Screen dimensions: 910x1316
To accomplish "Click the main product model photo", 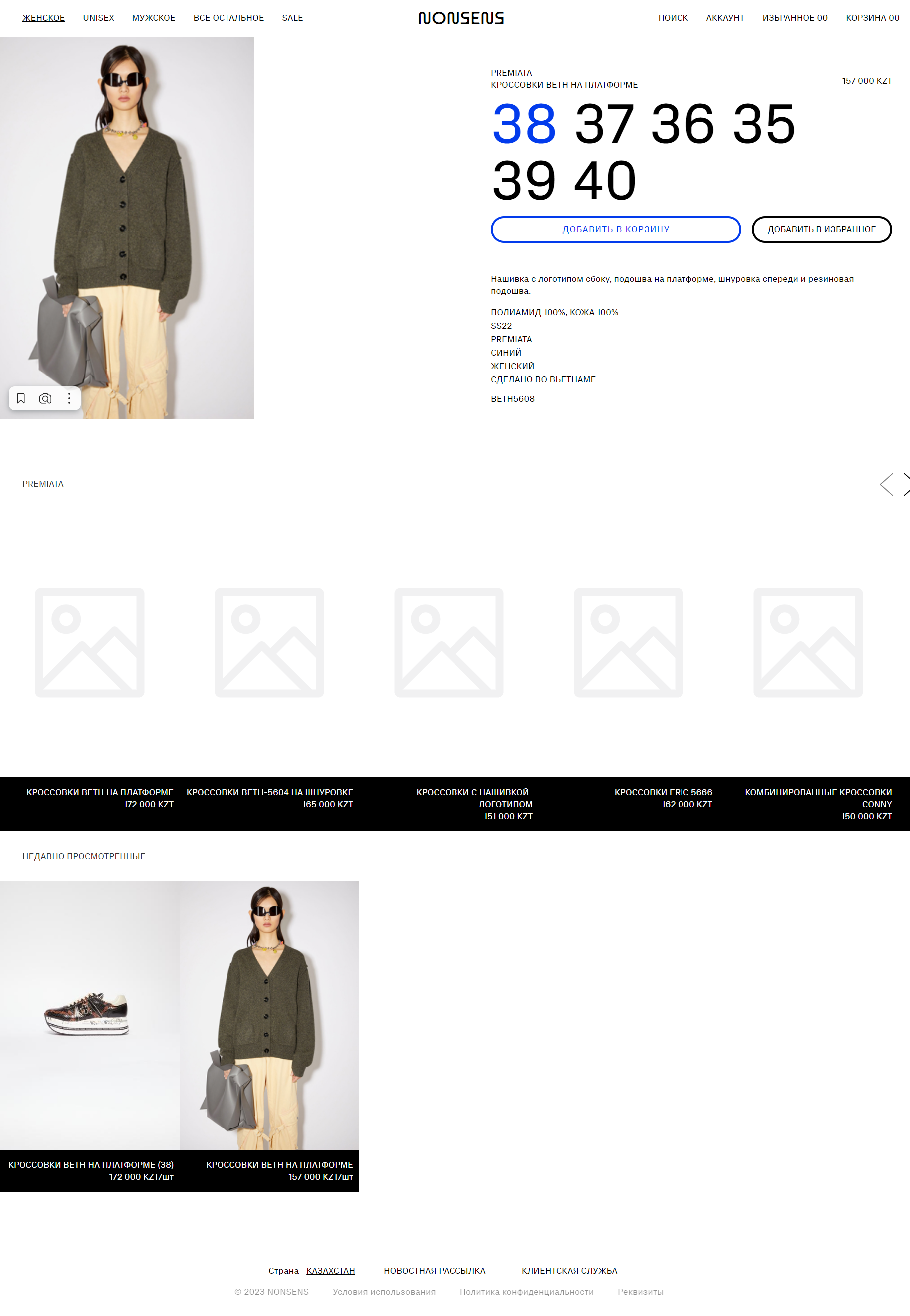I will point(127,228).
